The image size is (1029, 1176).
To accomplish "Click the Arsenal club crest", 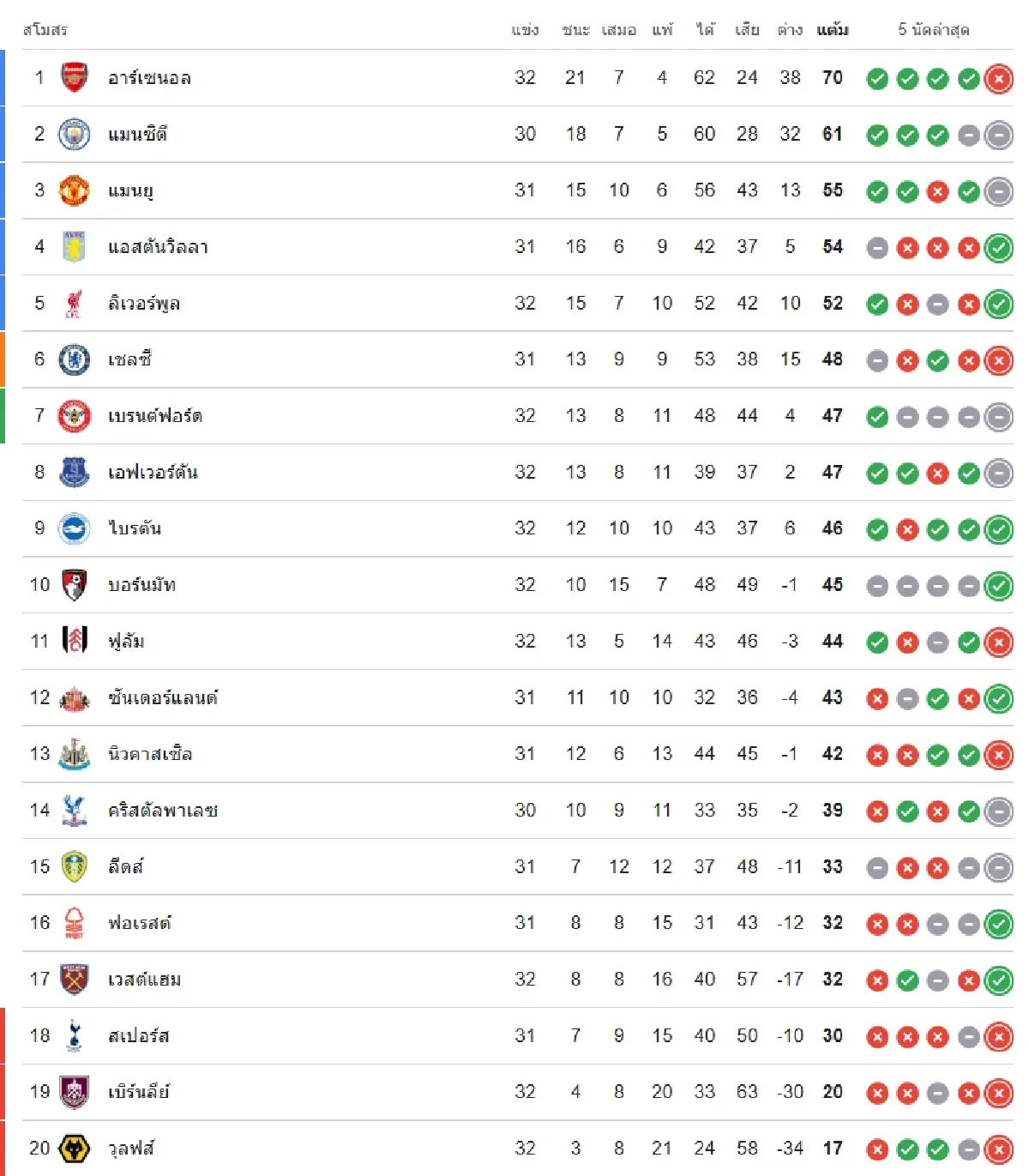I will [x=75, y=78].
